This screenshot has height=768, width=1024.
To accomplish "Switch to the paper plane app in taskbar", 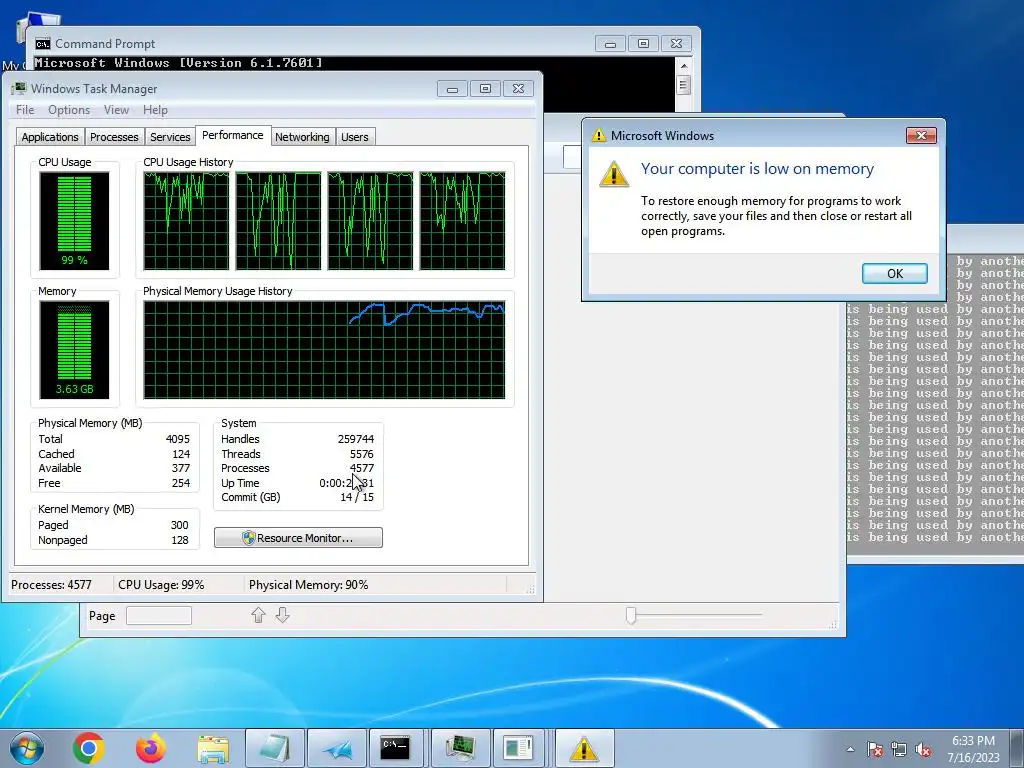I will [x=337, y=748].
